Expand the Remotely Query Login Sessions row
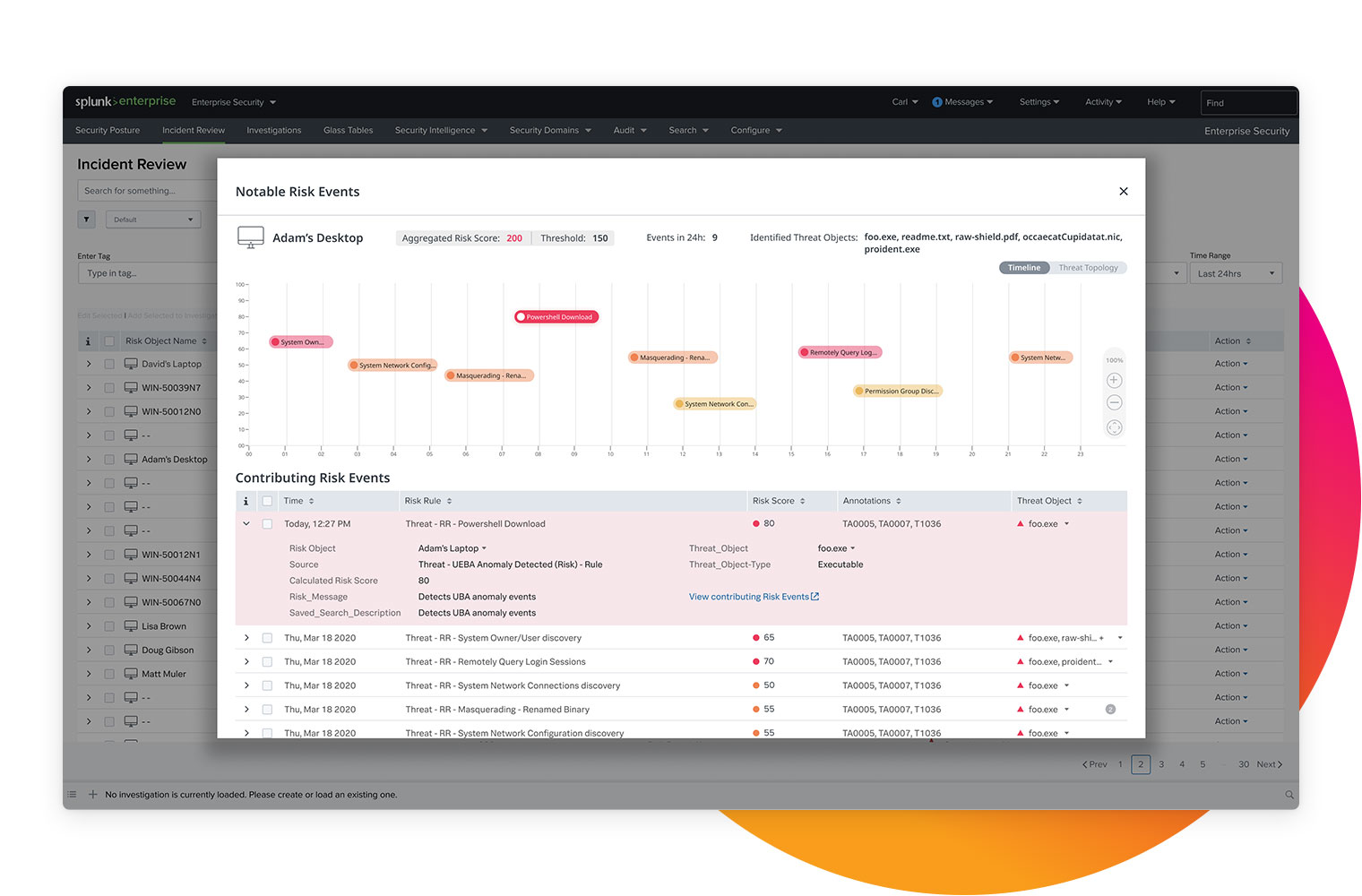 tap(246, 662)
